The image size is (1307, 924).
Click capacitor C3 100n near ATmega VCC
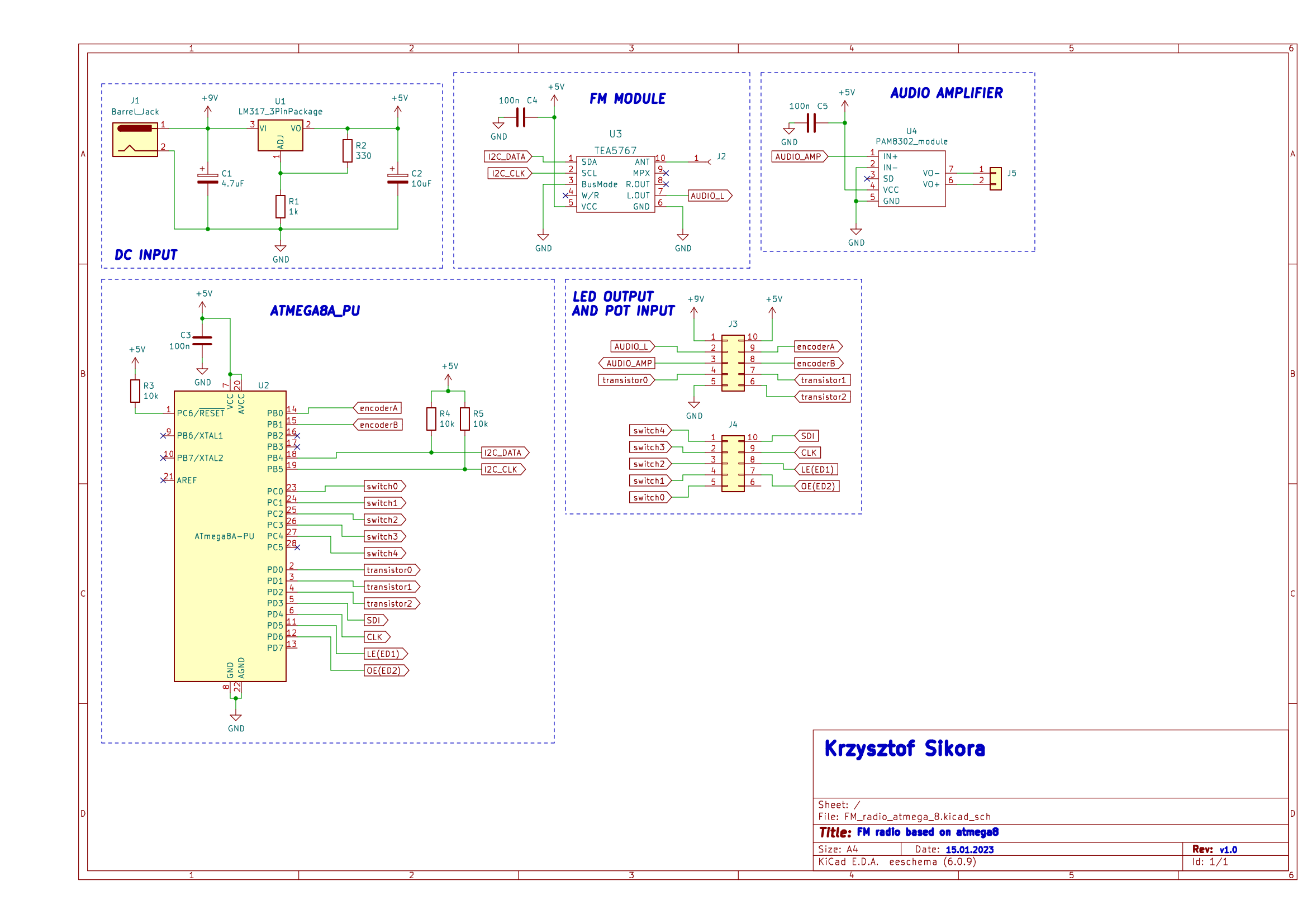pyautogui.click(x=202, y=341)
